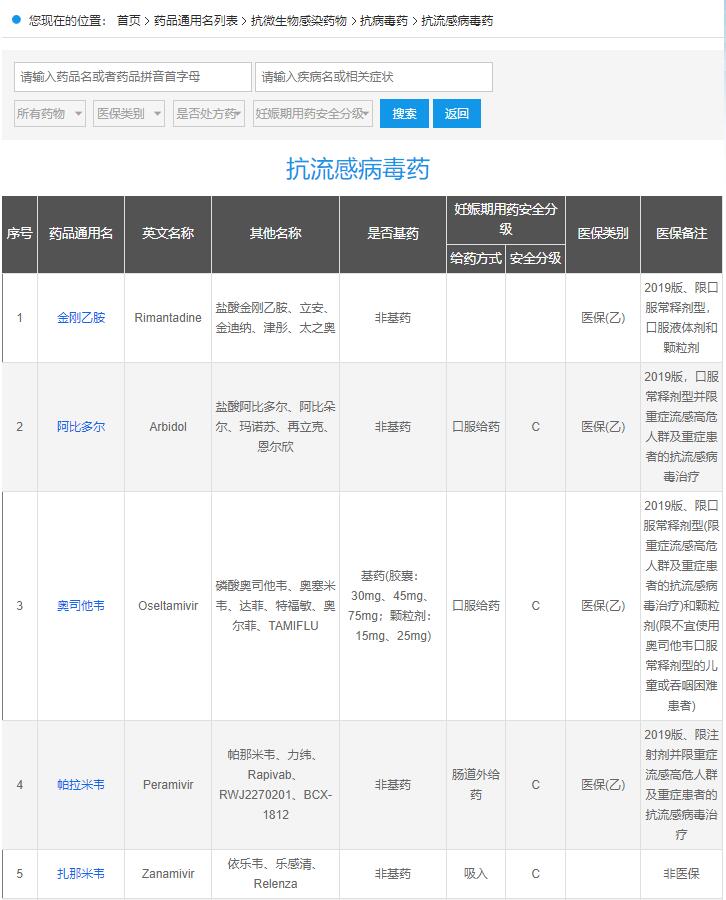This screenshot has width=726, height=900.
Task: Click the 医保类别 column header
Action: (603, 234)
